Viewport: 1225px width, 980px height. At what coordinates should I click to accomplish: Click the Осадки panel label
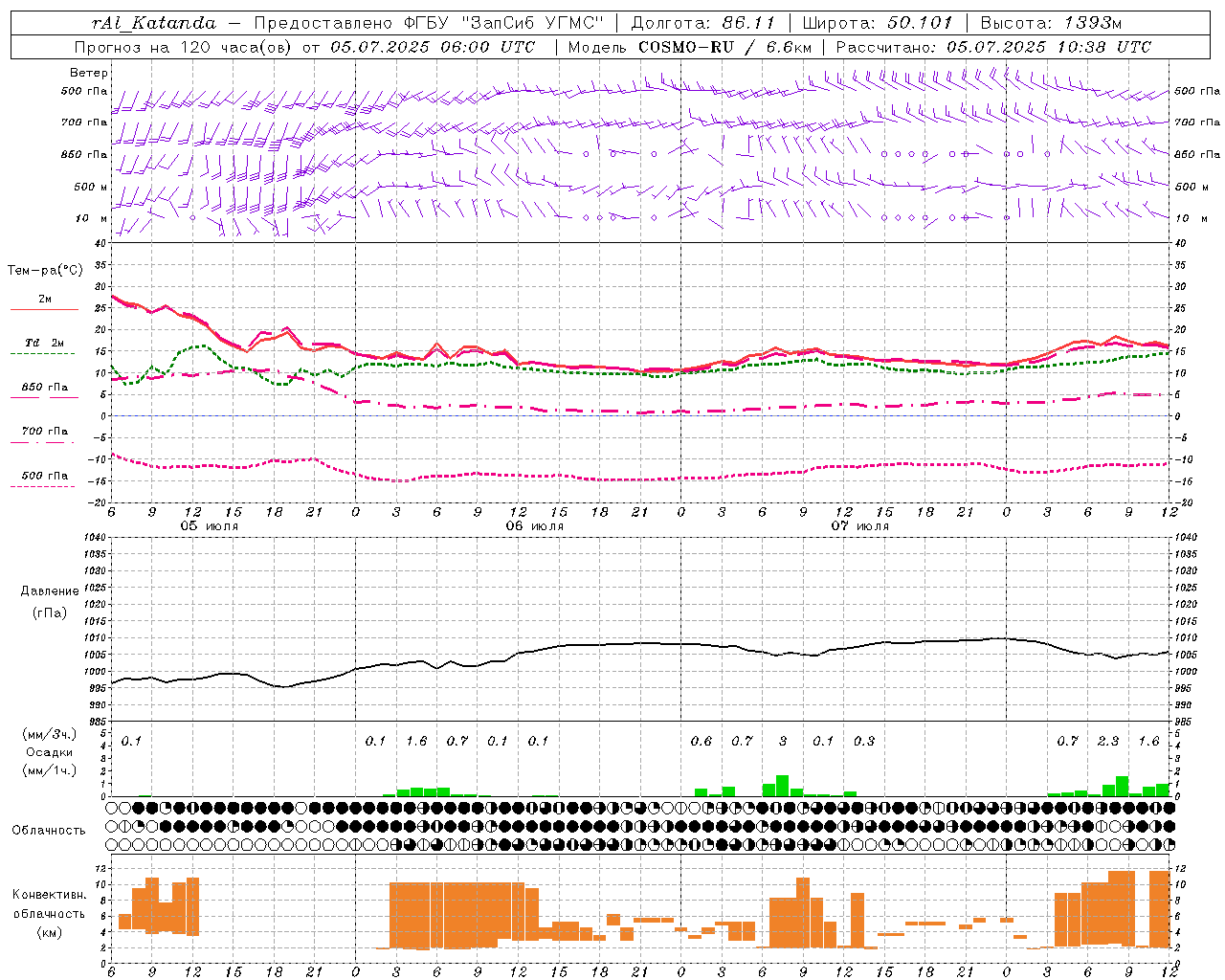click(x=50, y=752)
